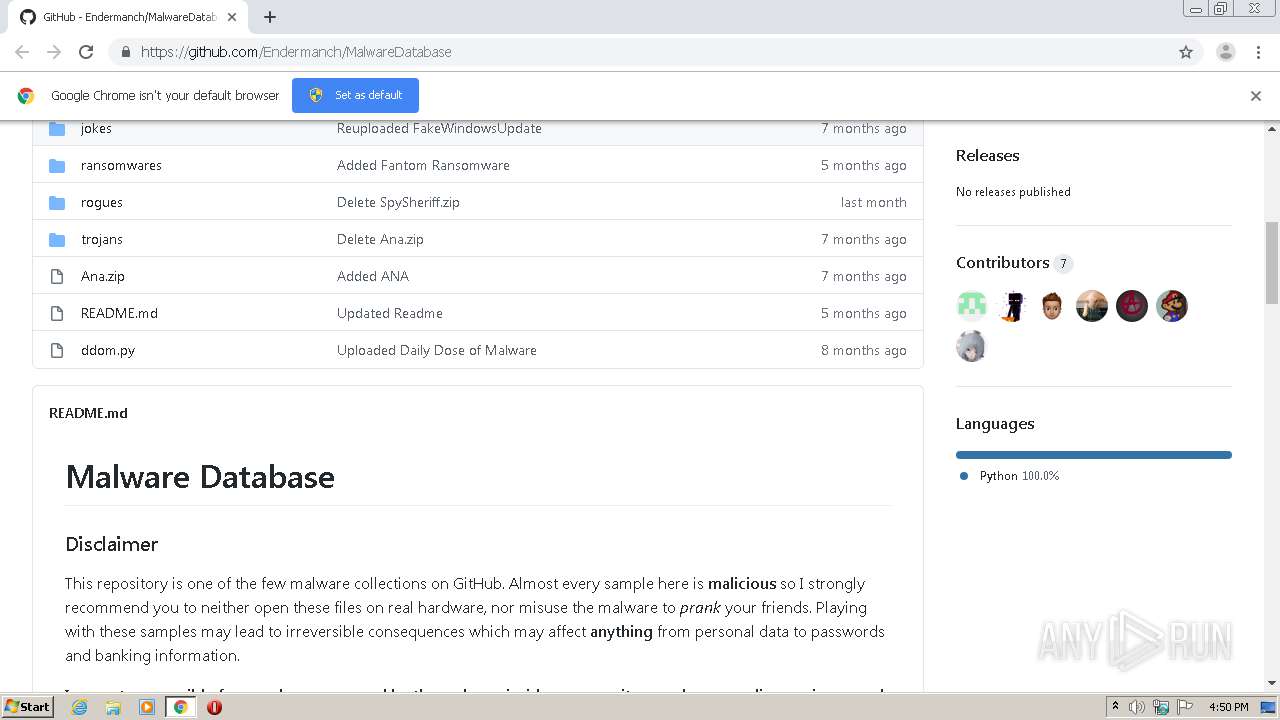Open Internet Explorer from the taskbar

(79, 707)
